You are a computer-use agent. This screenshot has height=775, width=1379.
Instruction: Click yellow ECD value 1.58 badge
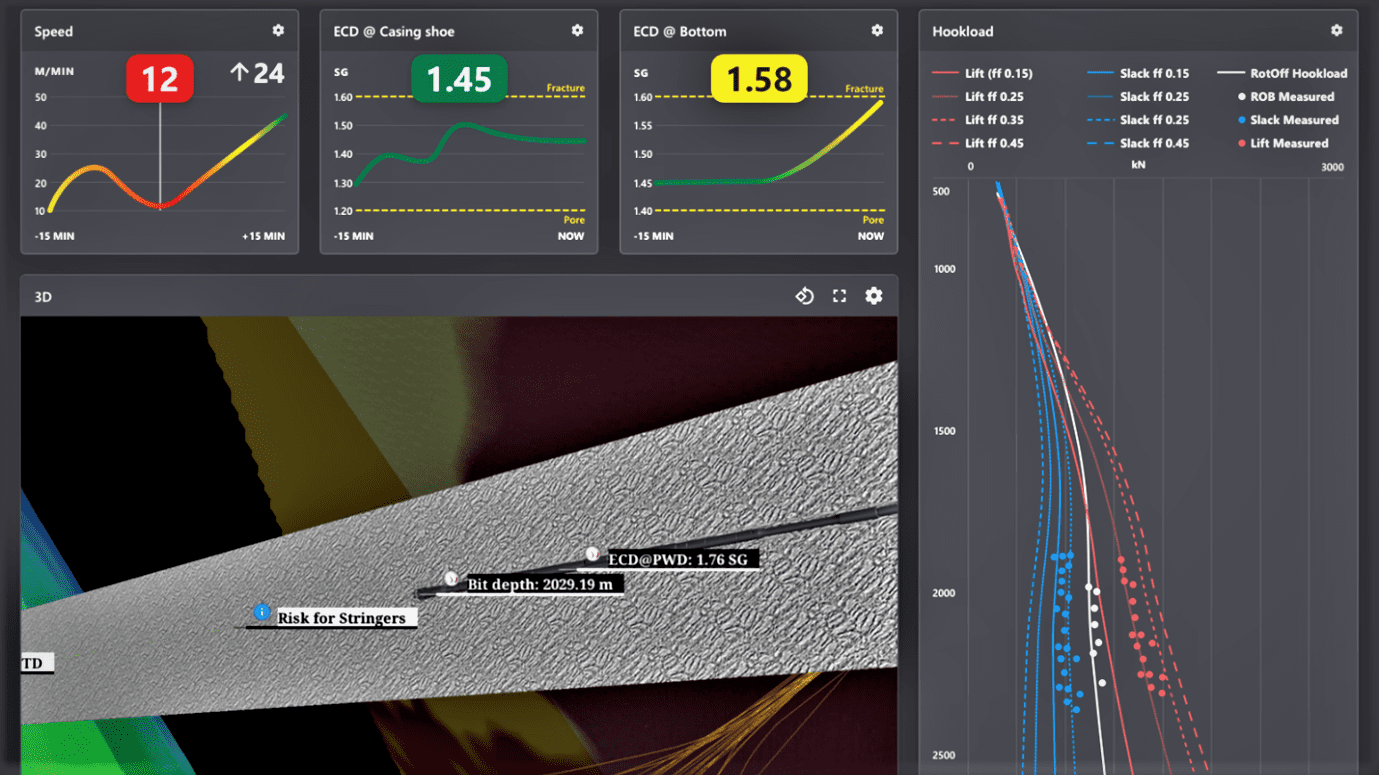click(759, 79)
